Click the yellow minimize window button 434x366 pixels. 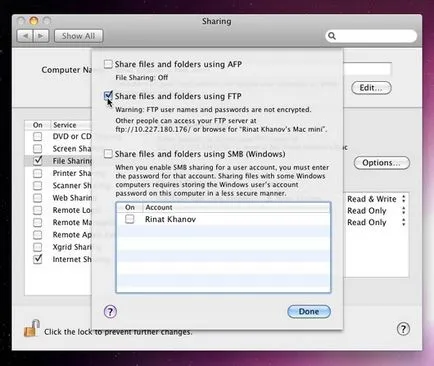point(34,21)
